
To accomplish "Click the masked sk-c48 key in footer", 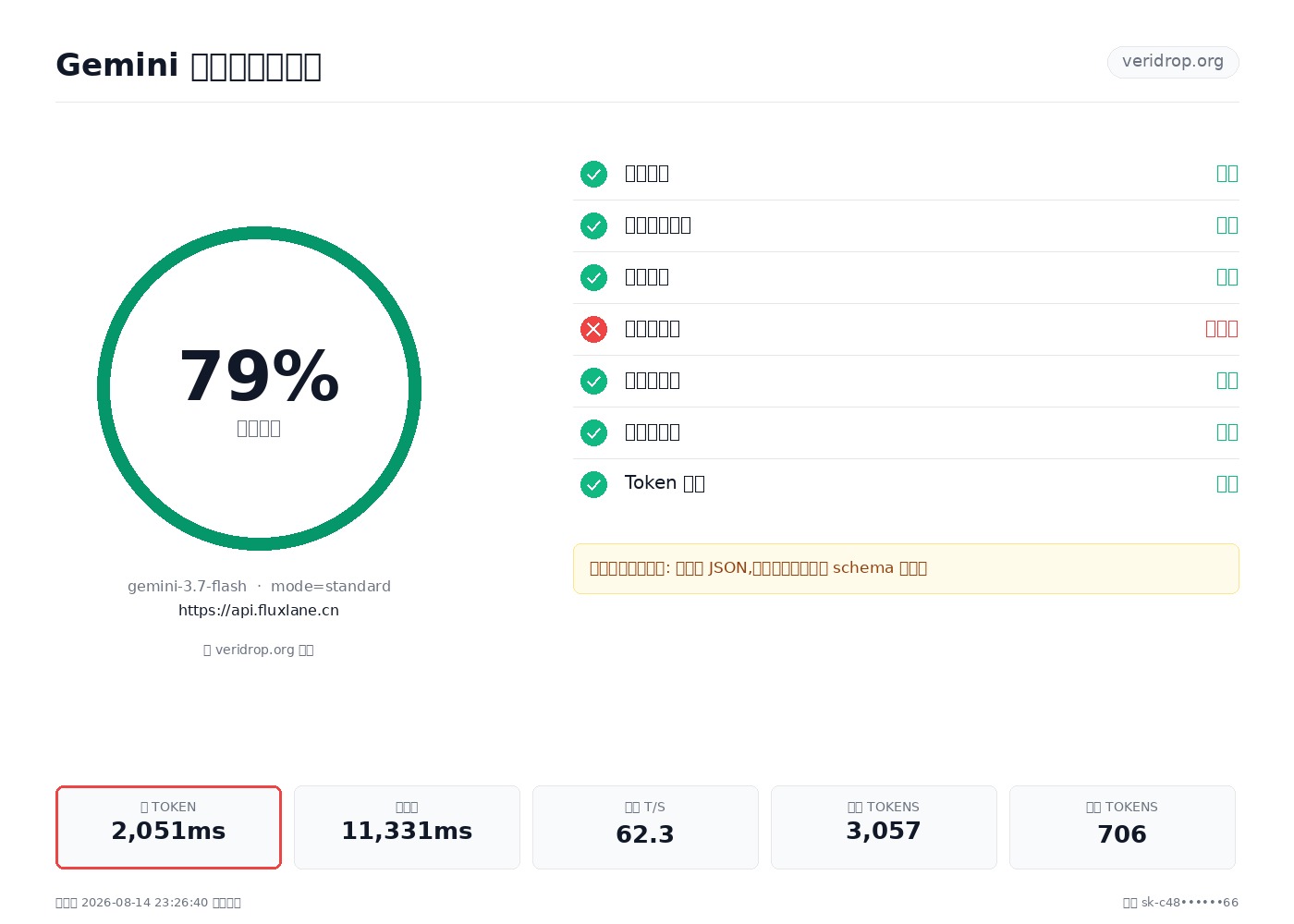I will (1190, 903).
